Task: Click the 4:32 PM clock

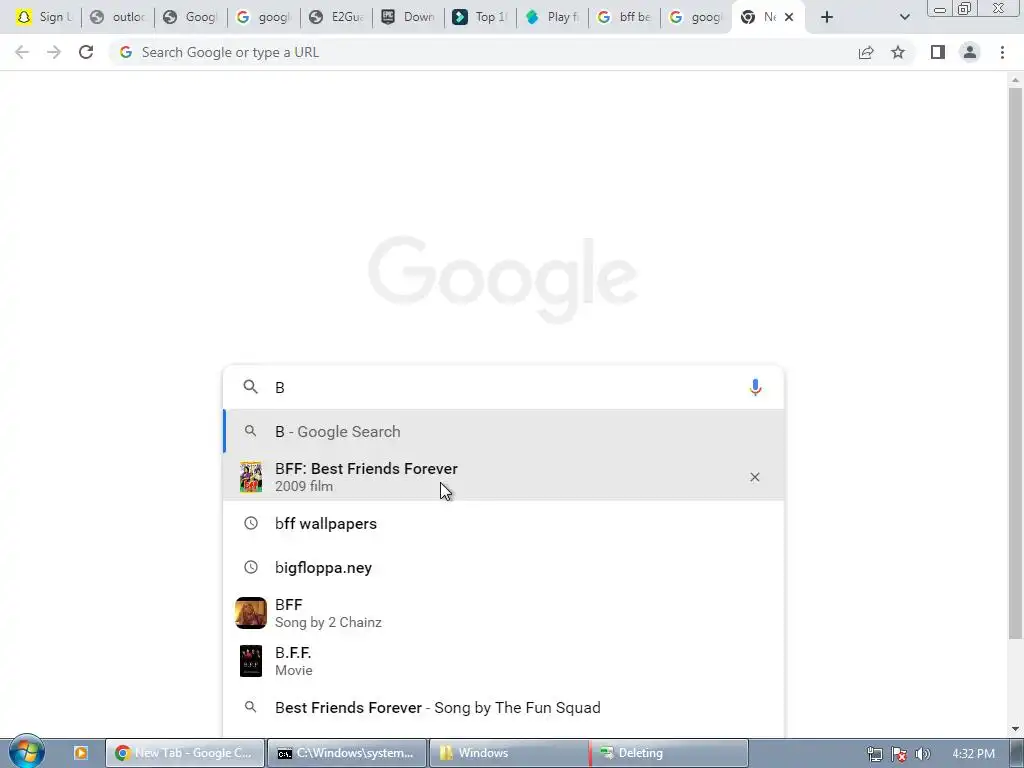Action: click(x=973, y=754)
